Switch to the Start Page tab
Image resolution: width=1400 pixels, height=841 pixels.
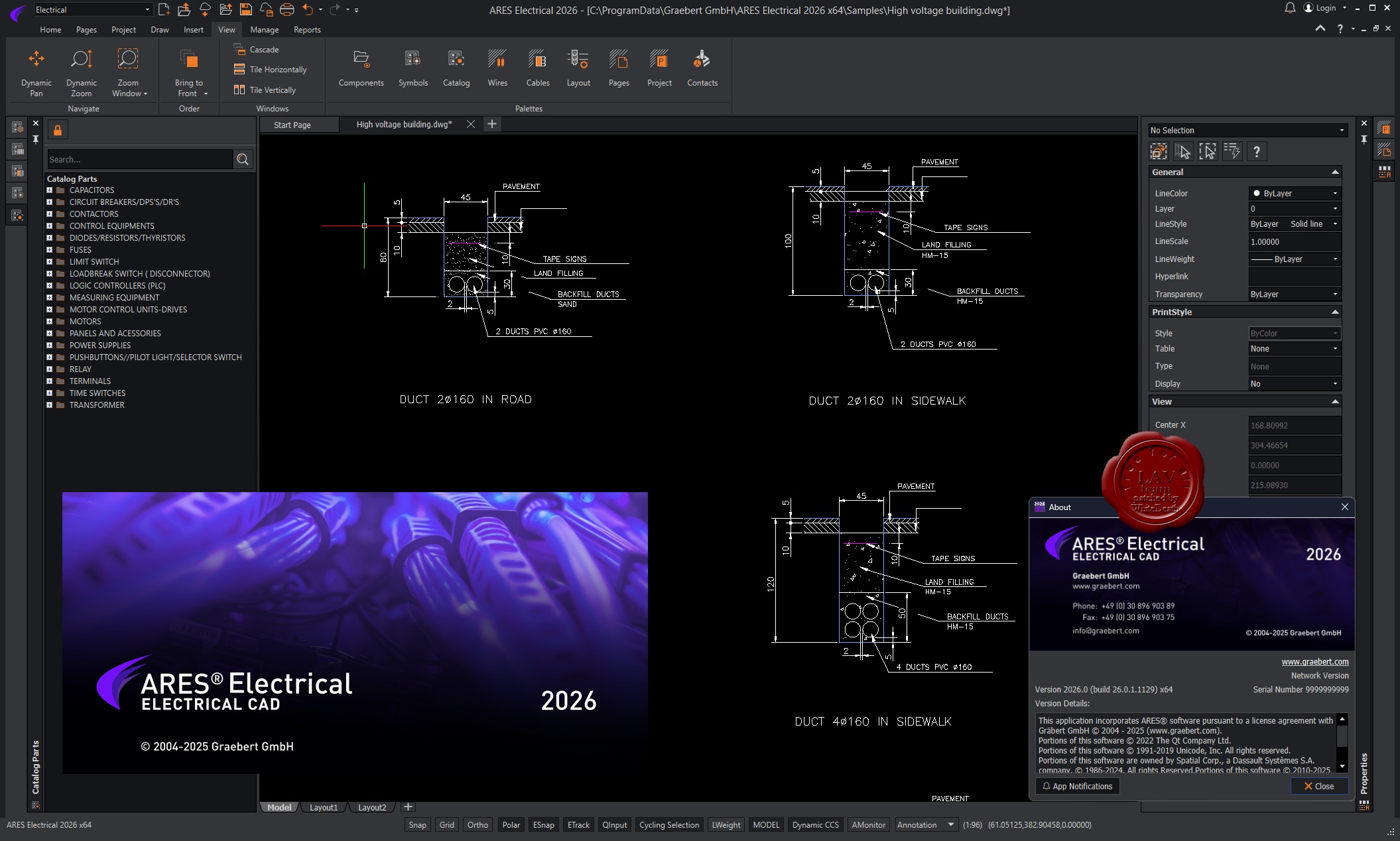point(292,125)
